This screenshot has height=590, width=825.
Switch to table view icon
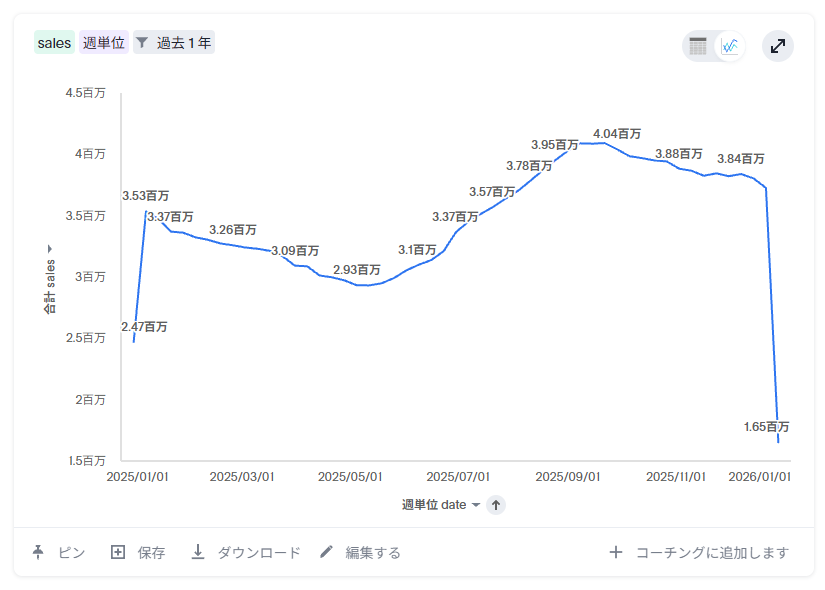point(698,46)
